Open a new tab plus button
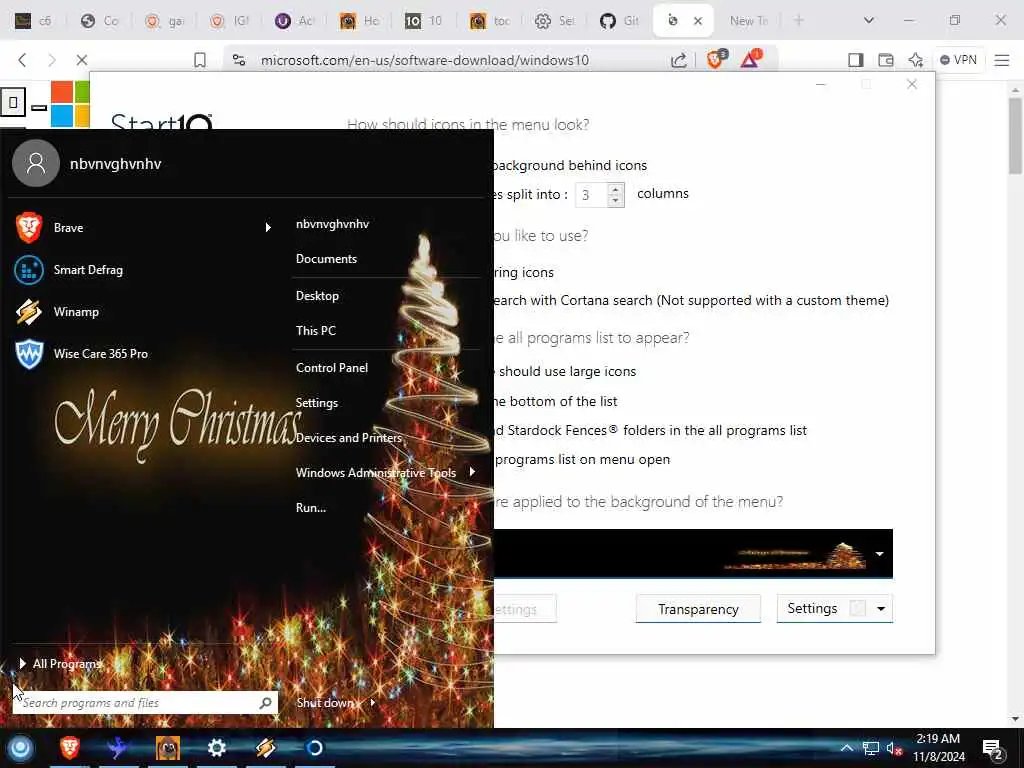This screenshot has width=1024, height=768. click(798, 20)
